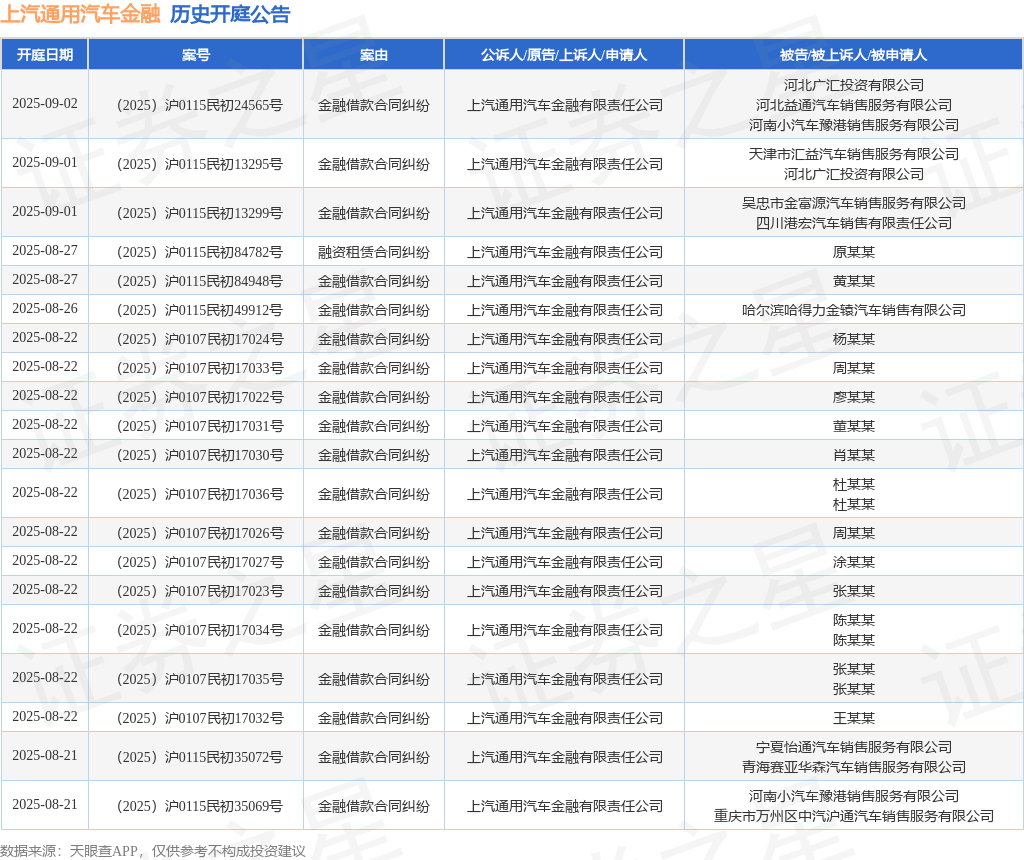Click the case cause in the 49912 row

pyautogui.click(x=374, y=310)
